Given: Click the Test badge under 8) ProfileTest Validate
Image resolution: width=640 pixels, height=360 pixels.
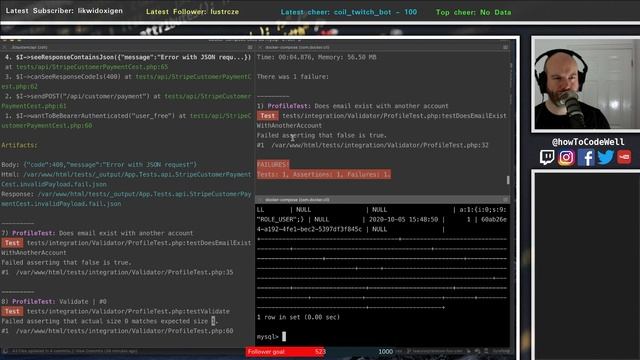Looking at the screenshot, I should [x=12, y=311].
